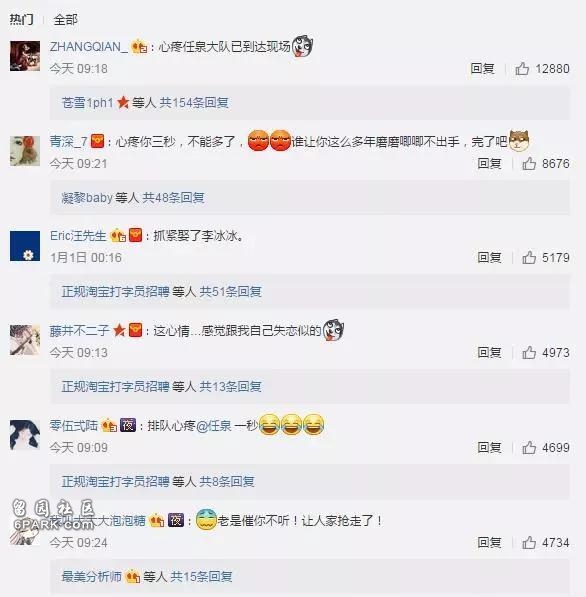Click 回复 on Eric汪先生's comment
Image resolution: width=586 pixels, height=597 pixels.
click(x=489, y=258)
